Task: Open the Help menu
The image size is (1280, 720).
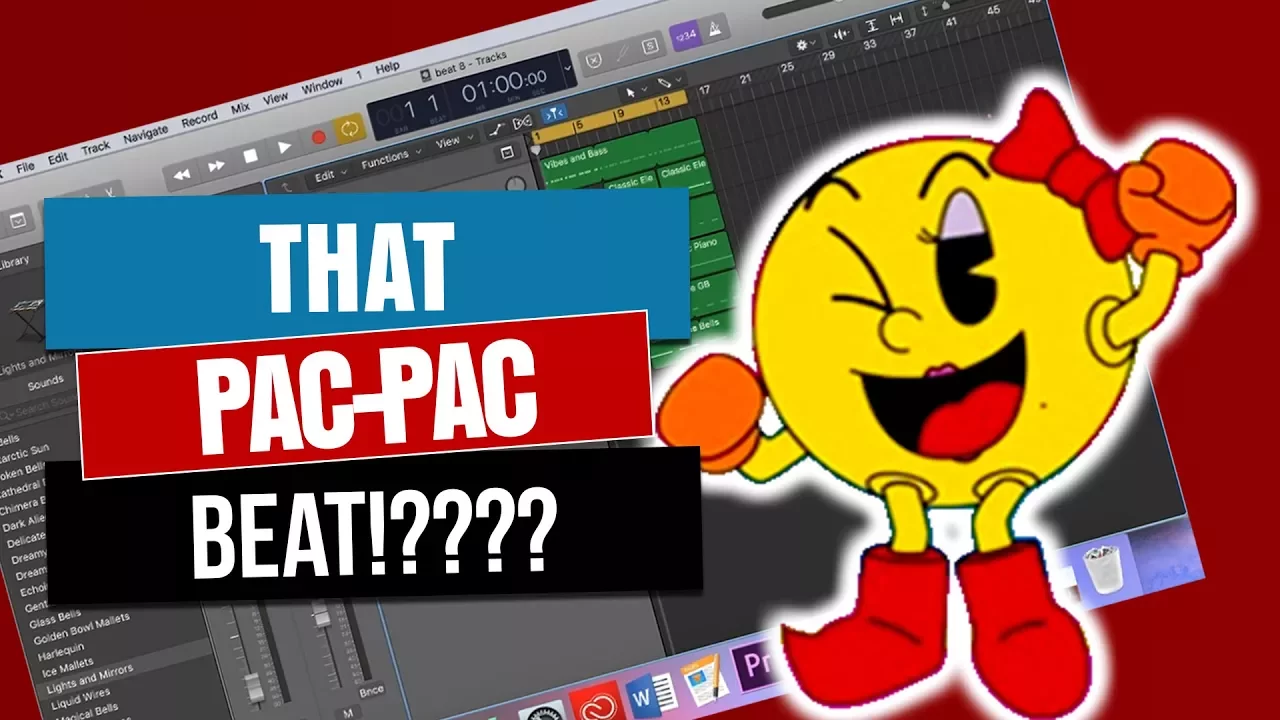Action: [387, 68]
